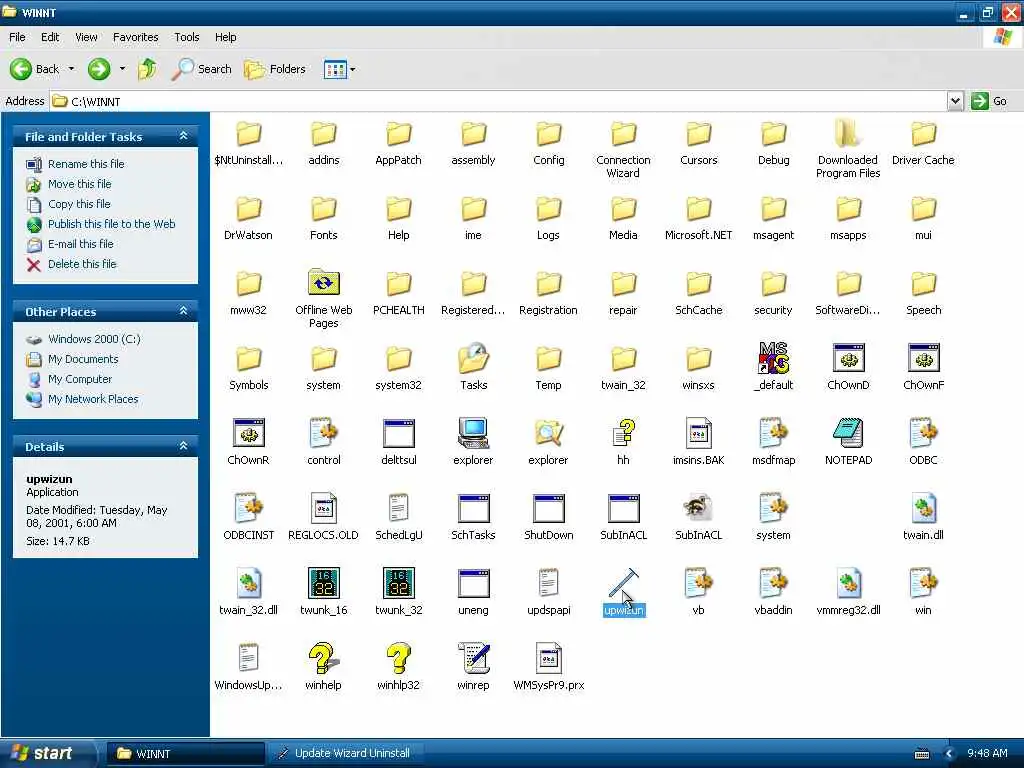Toggle the Folders pane button
1024x768 pixels.
274,69
